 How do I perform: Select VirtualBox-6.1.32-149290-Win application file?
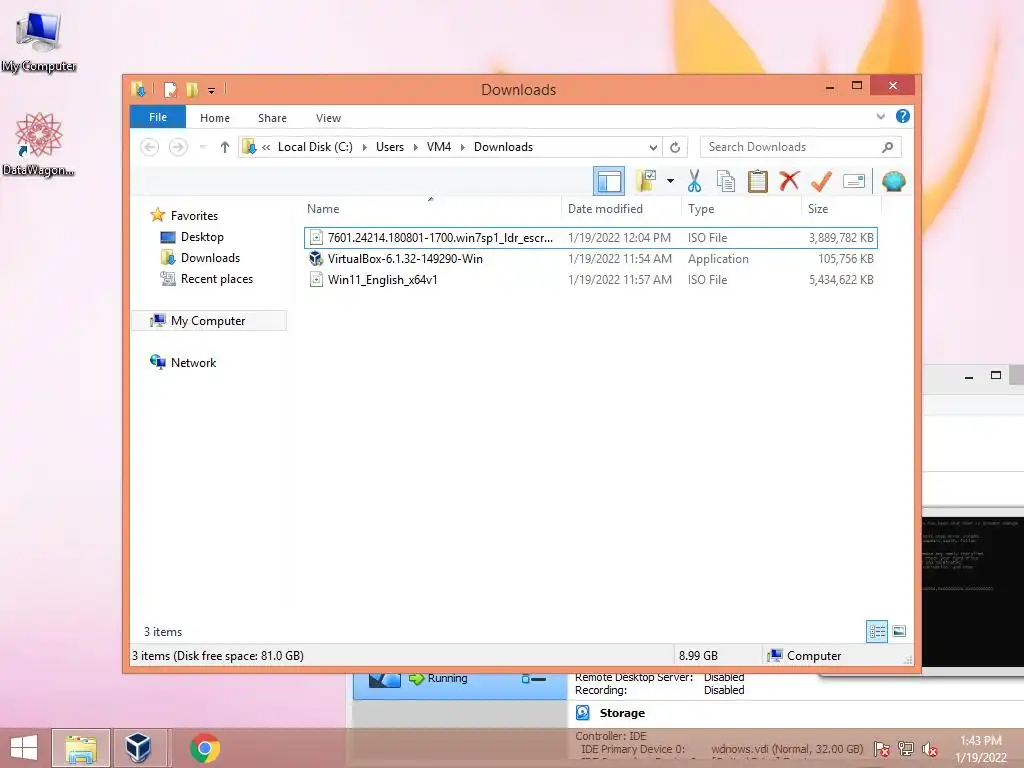coord(590,259)
